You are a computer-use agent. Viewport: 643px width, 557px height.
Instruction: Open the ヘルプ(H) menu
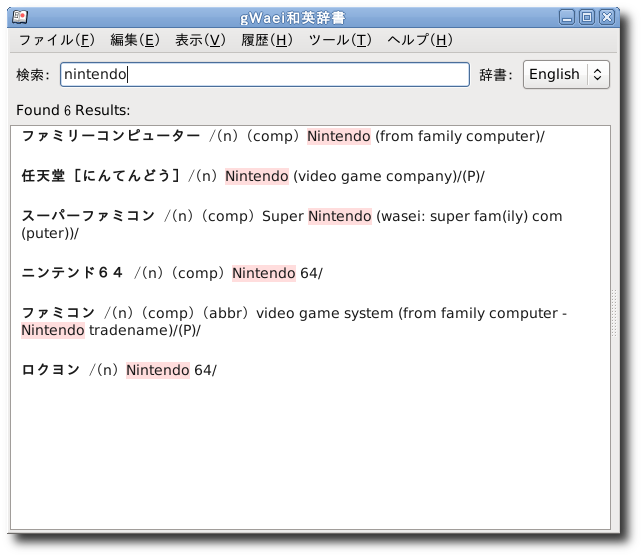pos(420,40)
